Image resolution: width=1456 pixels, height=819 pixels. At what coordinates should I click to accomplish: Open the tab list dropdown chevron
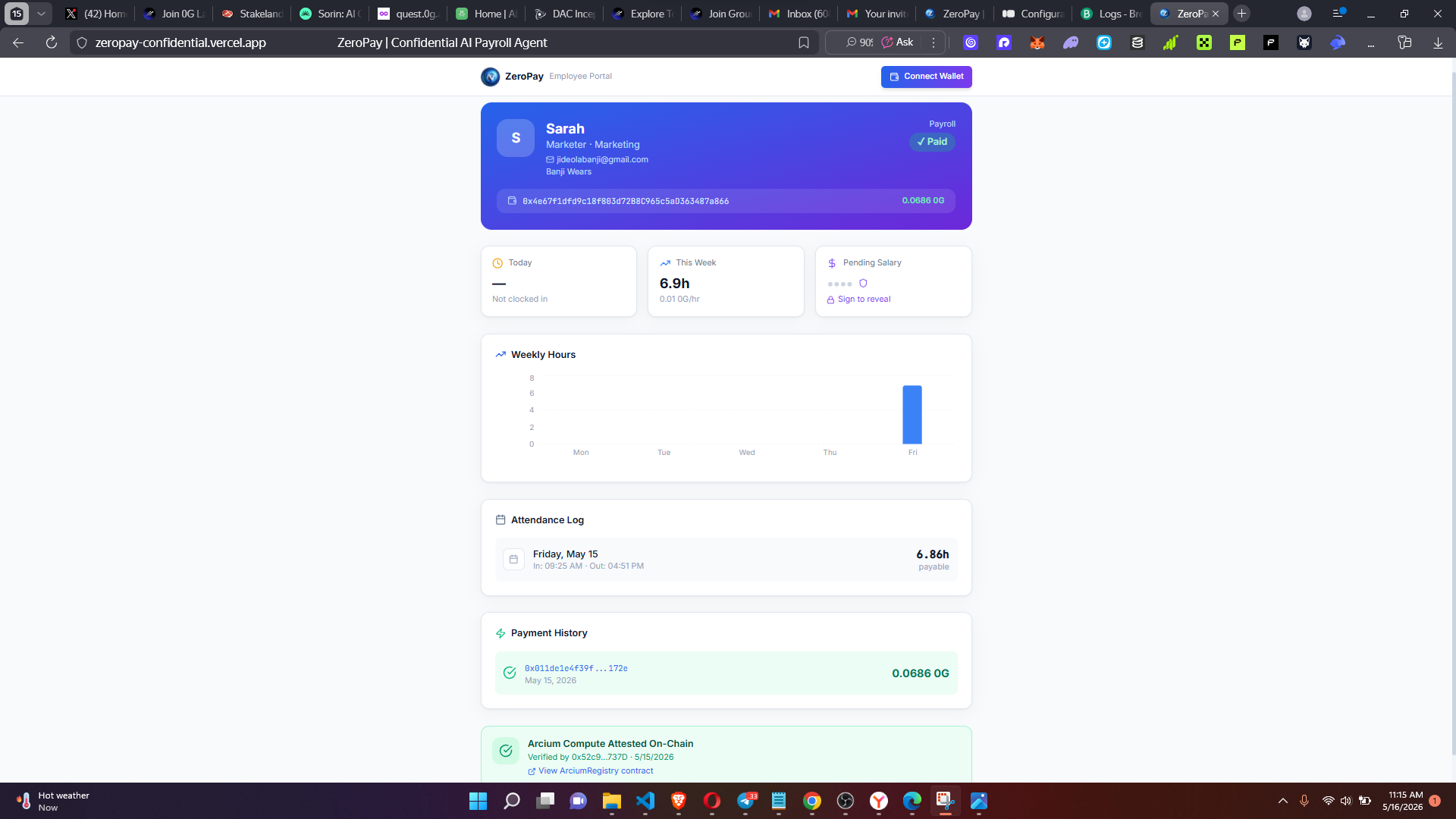tap(41, 14)
